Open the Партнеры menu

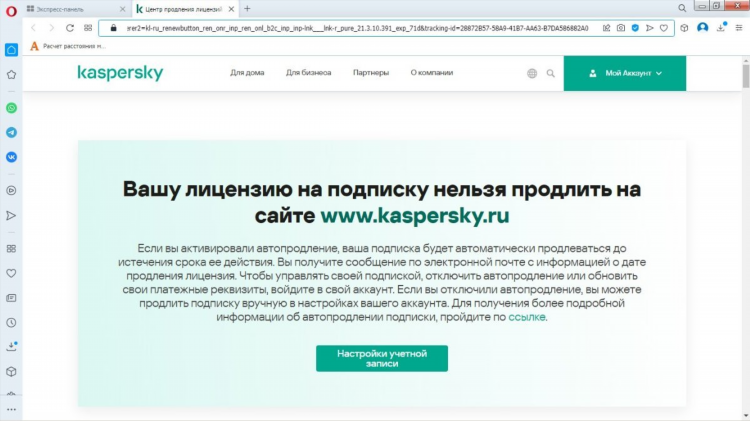click(371, 73)
